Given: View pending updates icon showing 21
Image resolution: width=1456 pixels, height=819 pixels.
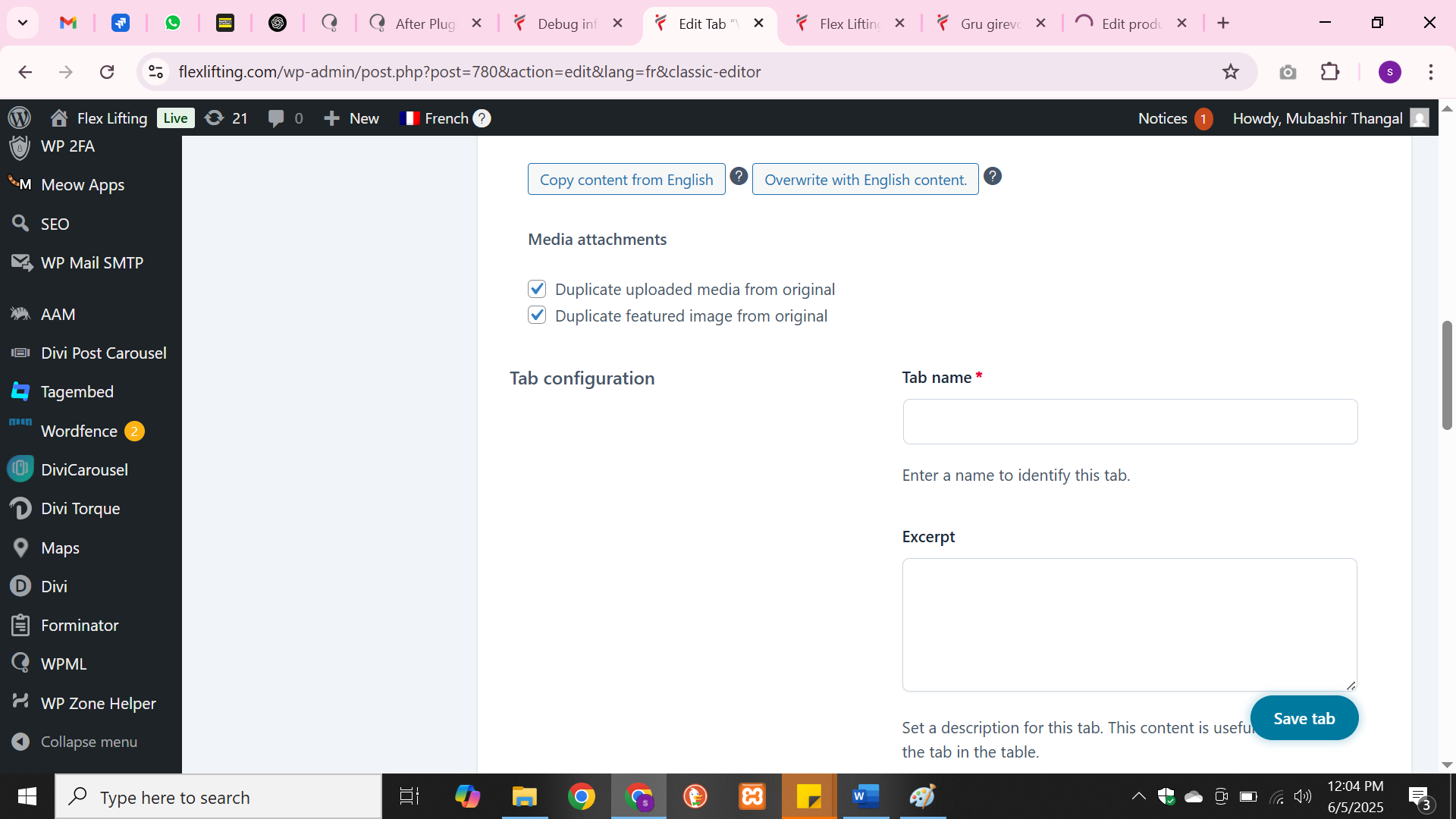Looking at the screenshot, I should 215,118.
